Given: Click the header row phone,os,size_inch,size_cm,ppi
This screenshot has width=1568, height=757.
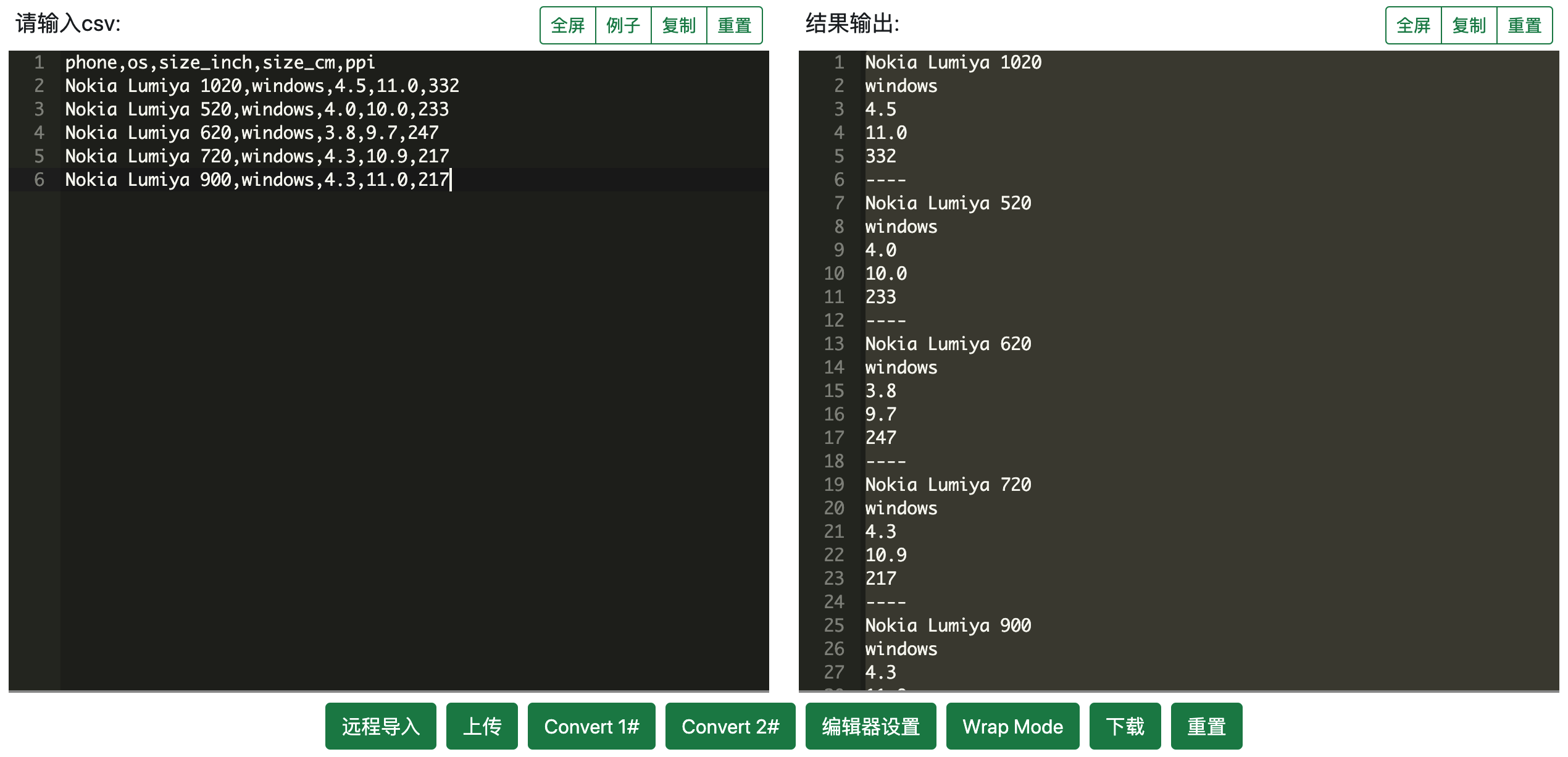Looking at the screenshot, I should 219,62.
